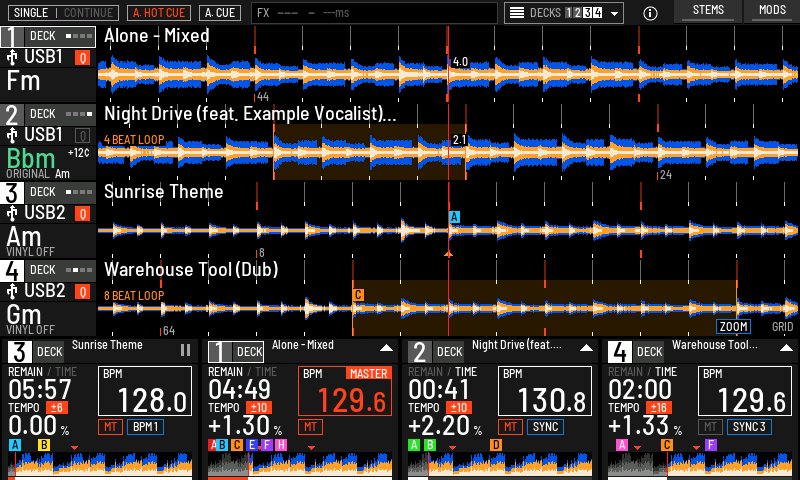Click gray 0 badge beside Deck 2 USB1
Image resolution: width=800 pixels, height=480 pixels.
pos(83,136)
